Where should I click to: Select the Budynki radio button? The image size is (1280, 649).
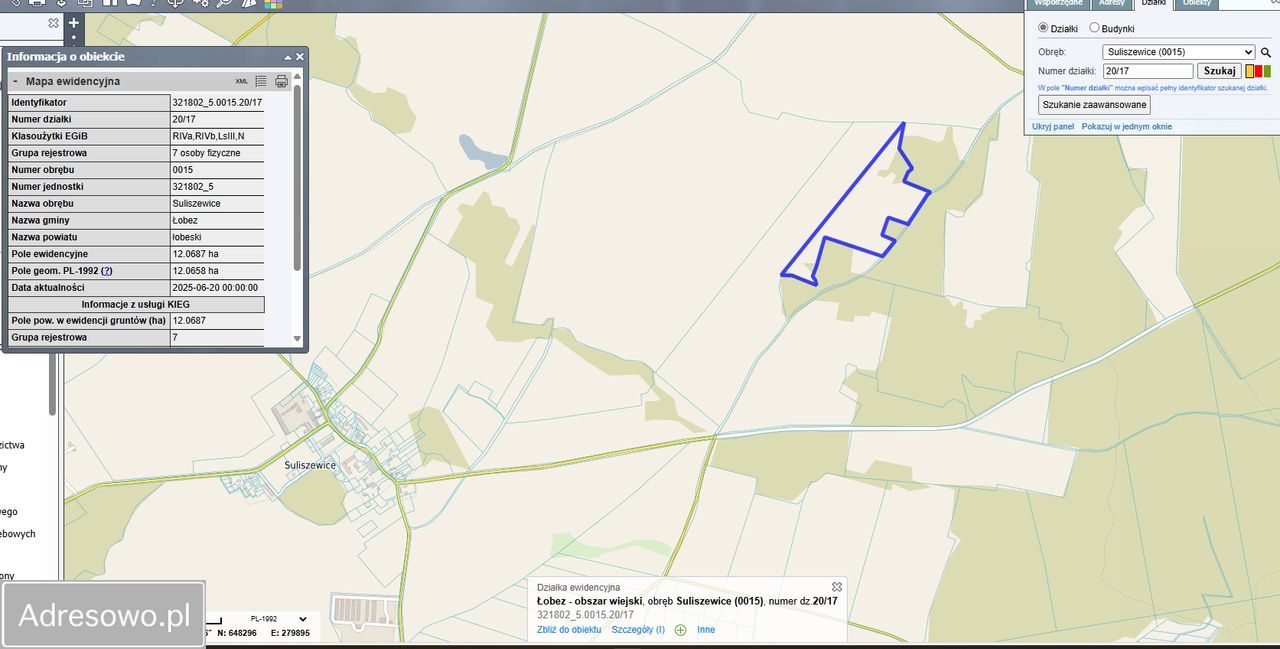click(x=1094, y=28)
